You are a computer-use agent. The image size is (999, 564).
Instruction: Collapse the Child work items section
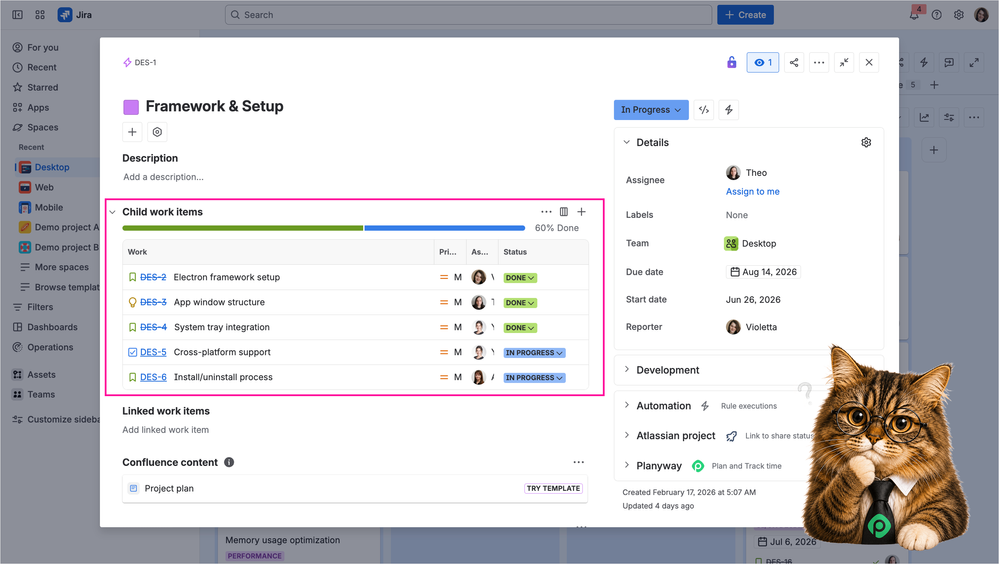coord(113,212)
